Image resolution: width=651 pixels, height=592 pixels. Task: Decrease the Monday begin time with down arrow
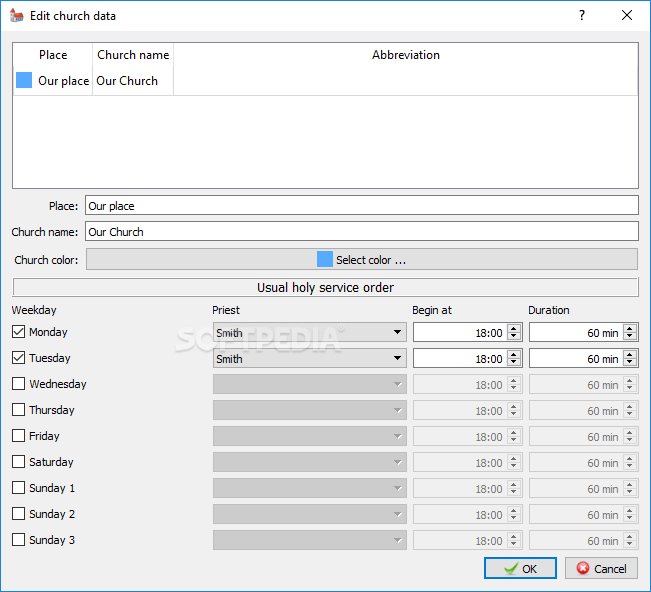(514, 337)
